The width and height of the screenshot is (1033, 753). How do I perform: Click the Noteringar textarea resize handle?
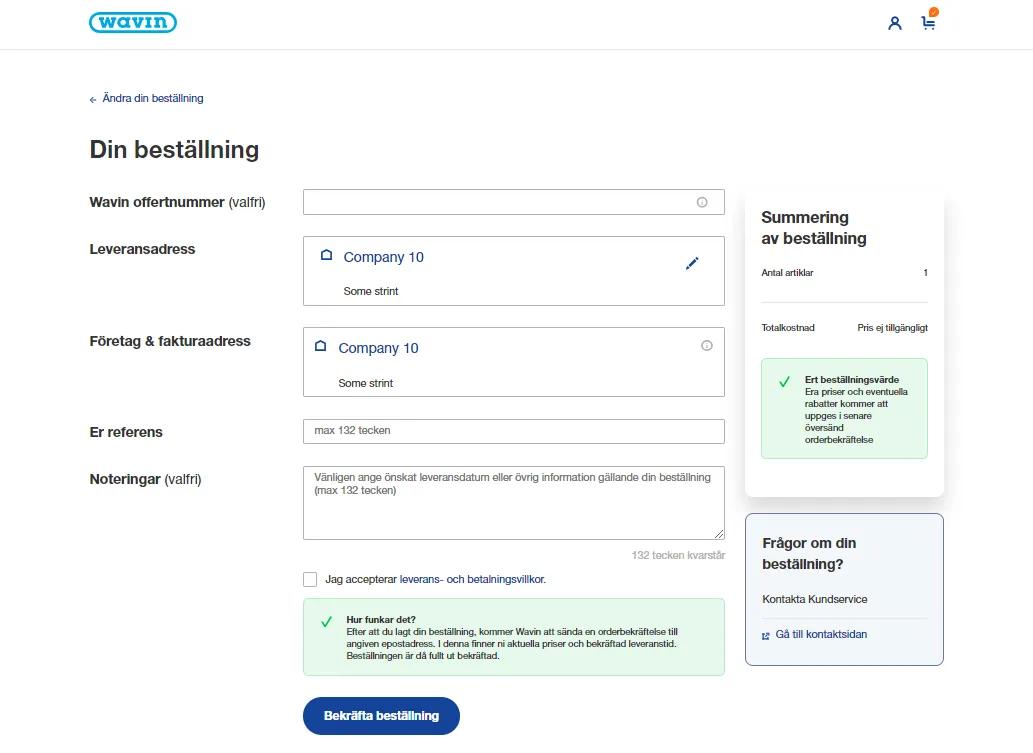click(x=719, y=534)
